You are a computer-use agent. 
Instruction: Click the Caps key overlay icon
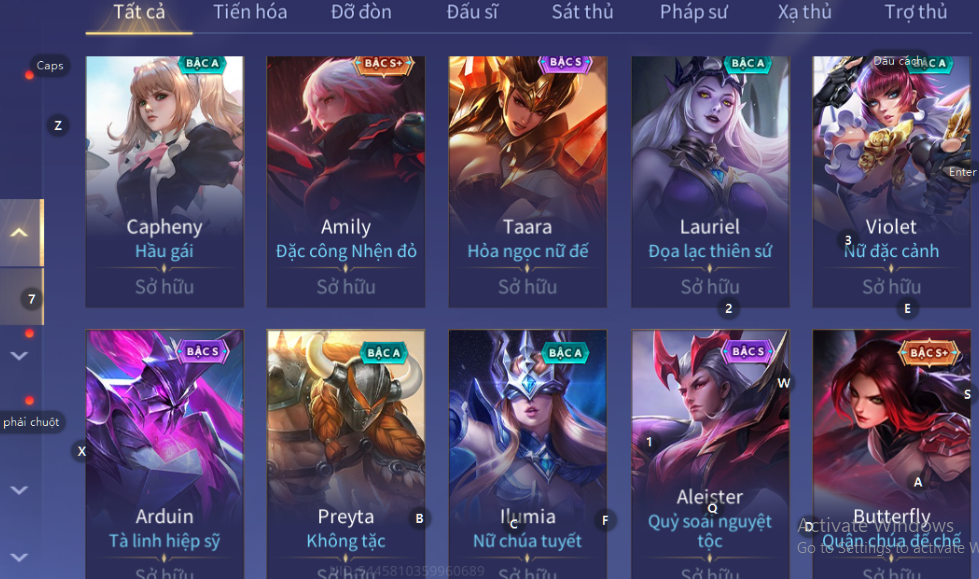50,66
